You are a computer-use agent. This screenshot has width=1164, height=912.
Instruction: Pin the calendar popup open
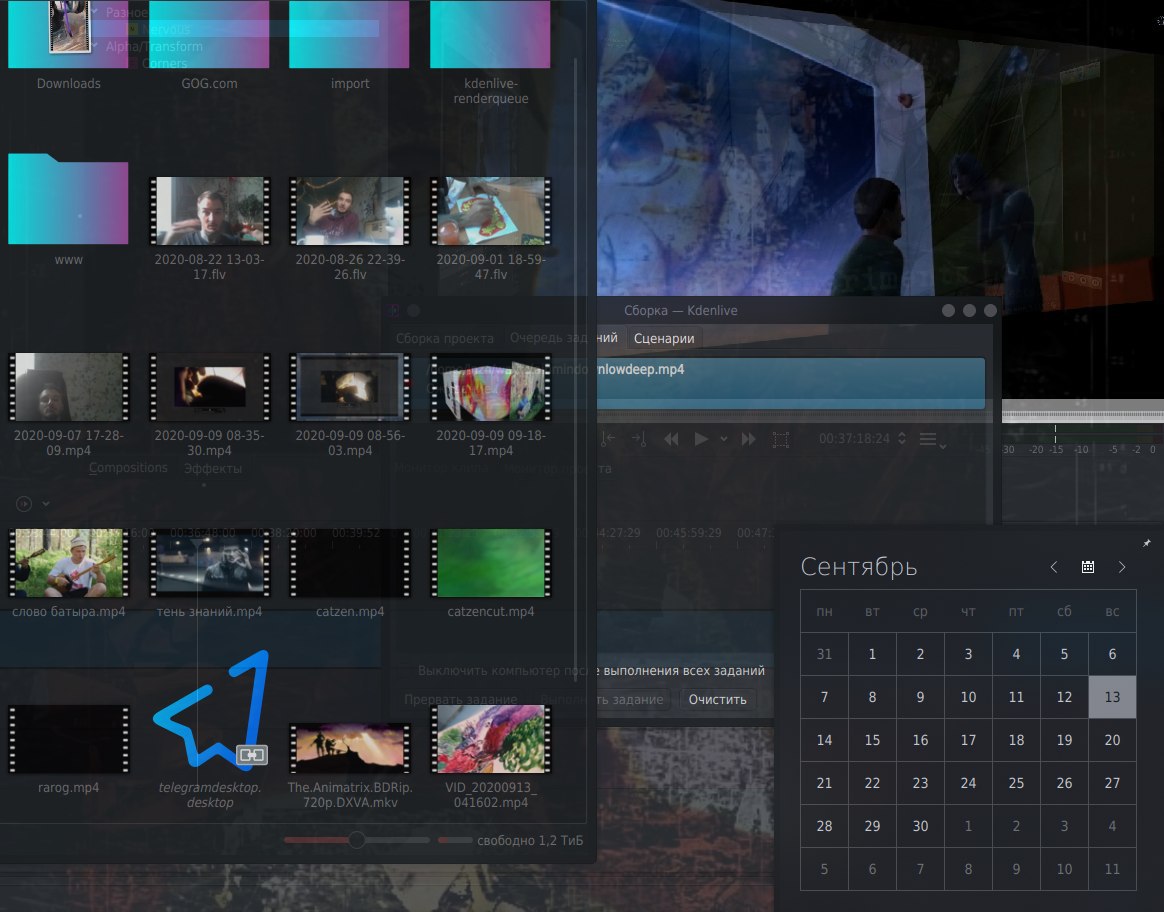click(1146, 543)
